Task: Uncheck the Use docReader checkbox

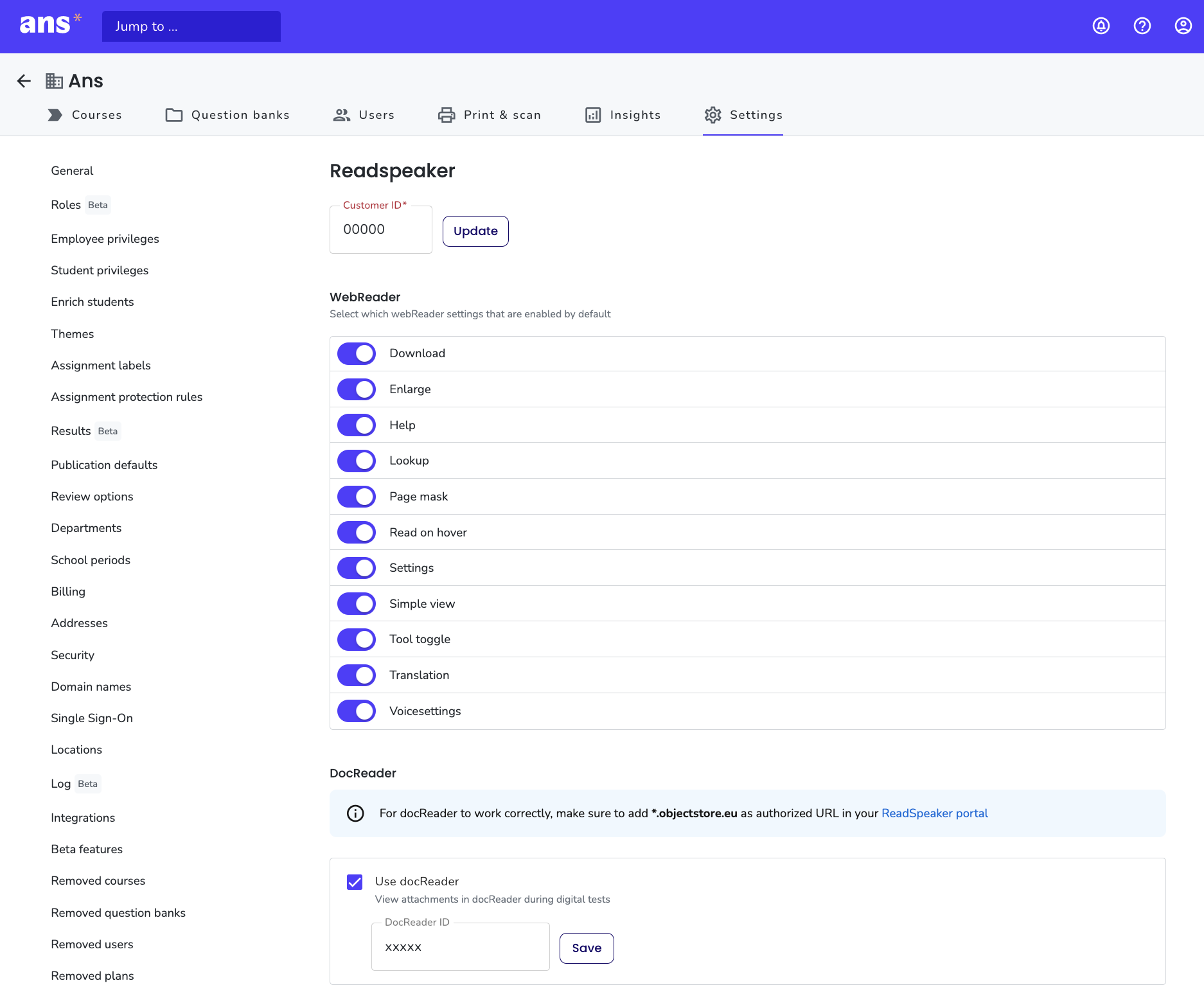Action: 355,882
